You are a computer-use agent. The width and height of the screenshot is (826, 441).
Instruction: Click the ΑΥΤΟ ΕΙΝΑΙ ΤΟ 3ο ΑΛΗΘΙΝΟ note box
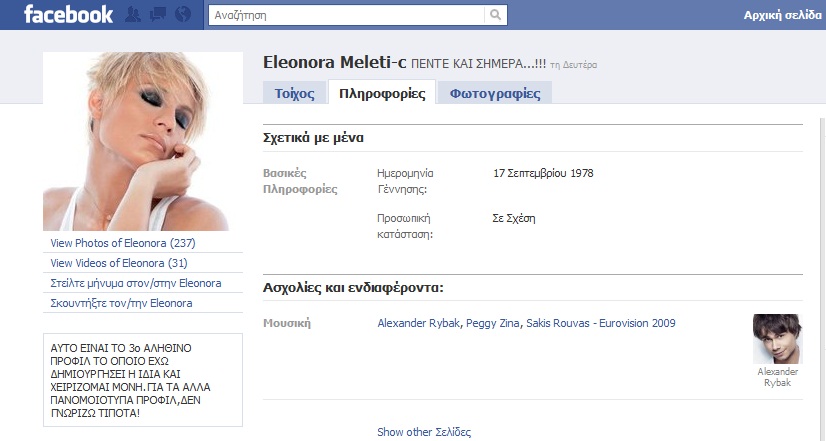tap(143, 380)
